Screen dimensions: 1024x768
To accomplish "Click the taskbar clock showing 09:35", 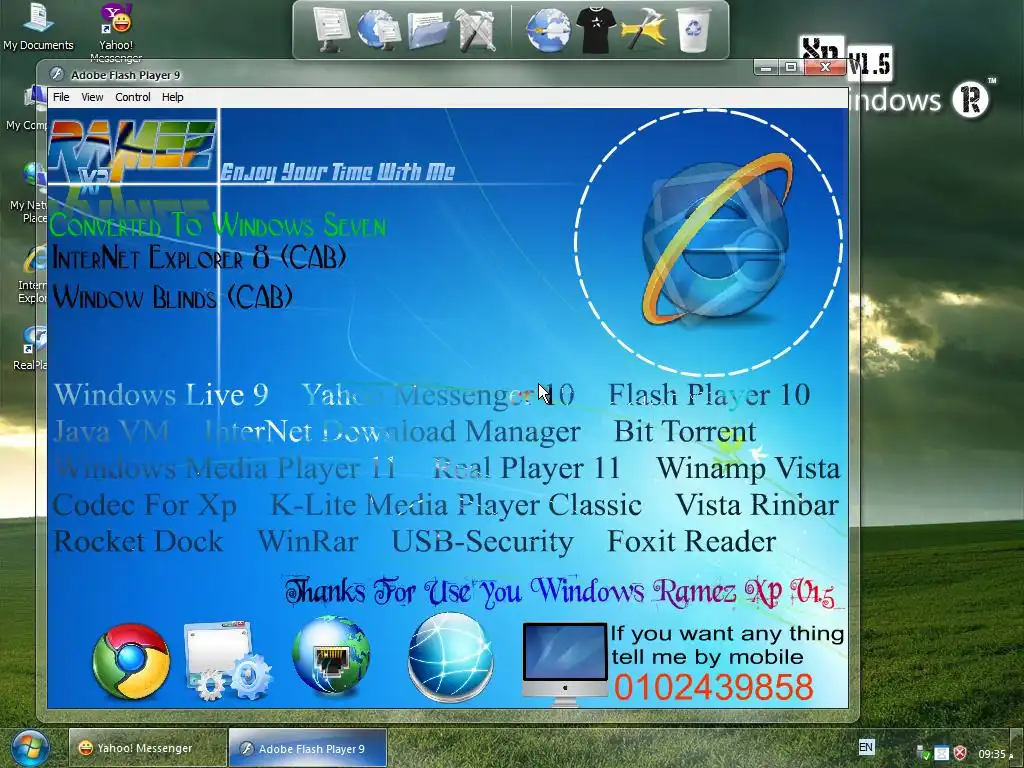I will (x=992, y=754).
